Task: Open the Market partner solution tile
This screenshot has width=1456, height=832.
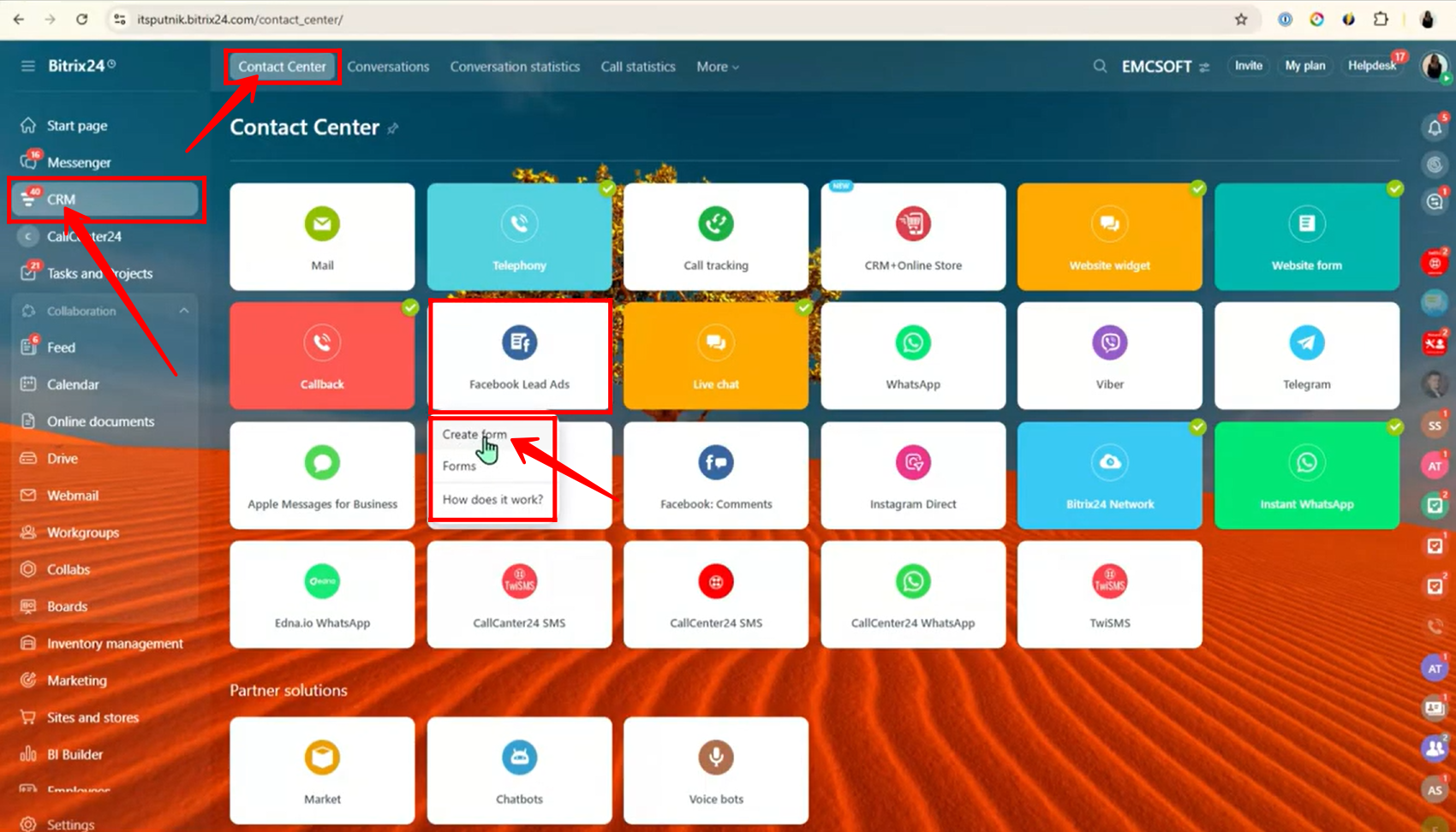Action: pyautogui.click(x=322, y=770)
